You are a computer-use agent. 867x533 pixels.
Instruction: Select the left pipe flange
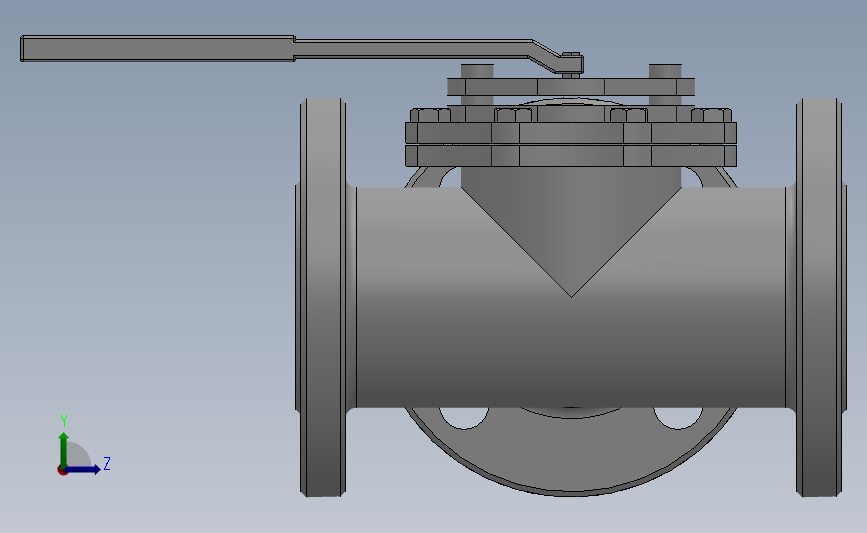click(x=323, y=297)
